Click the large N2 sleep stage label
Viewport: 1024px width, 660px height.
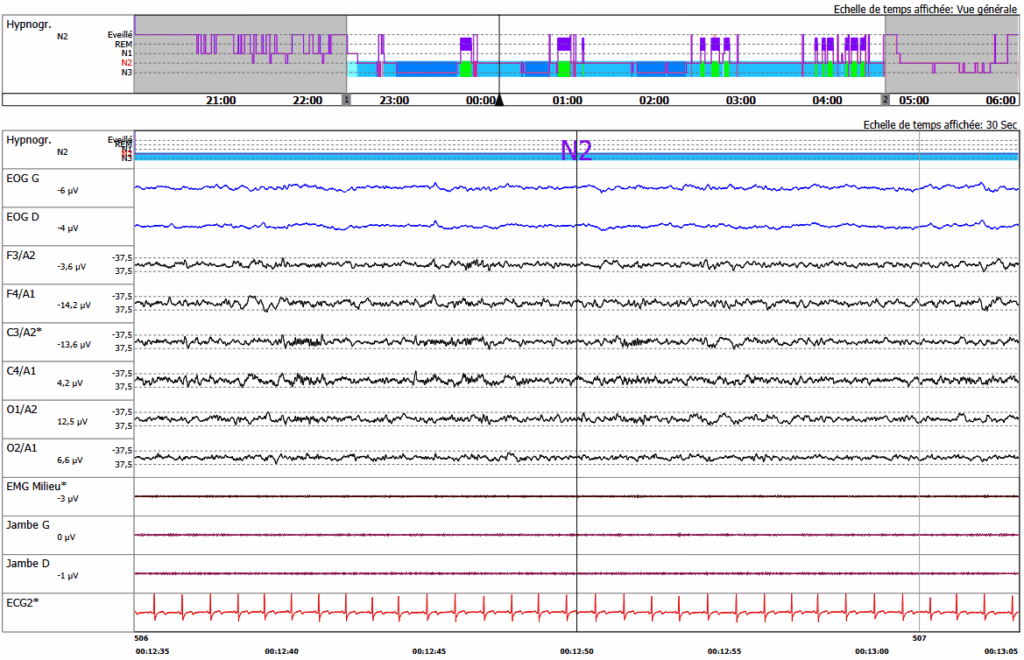tap(576, 151)
